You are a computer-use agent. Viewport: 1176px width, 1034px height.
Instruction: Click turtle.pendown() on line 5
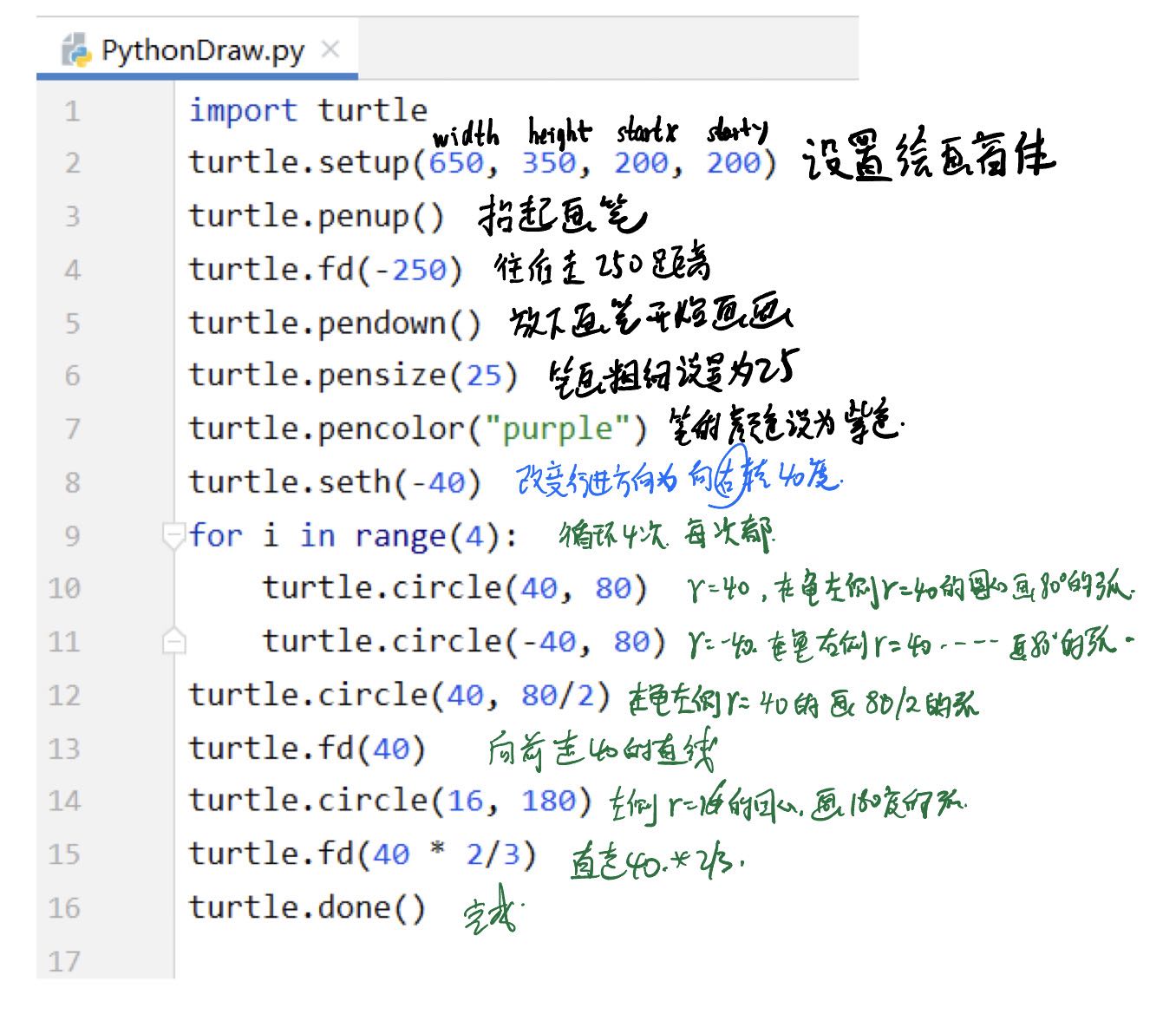tap(334, 322)
